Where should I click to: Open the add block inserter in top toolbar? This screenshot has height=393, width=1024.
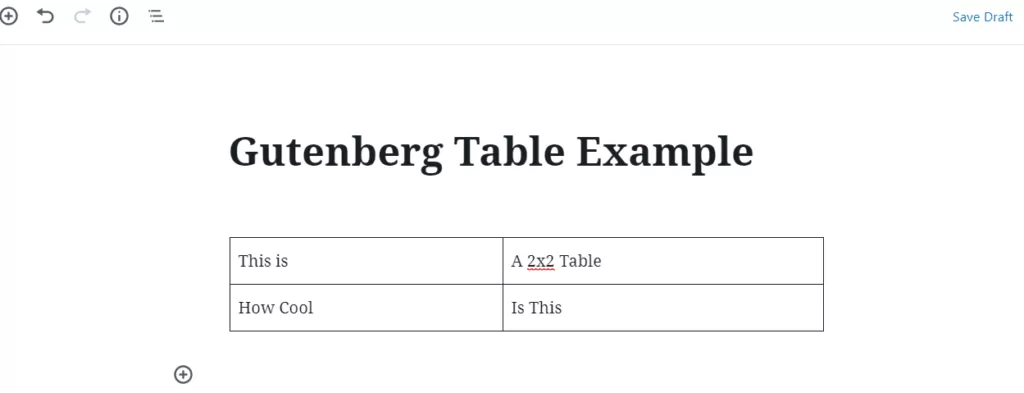coord(8,16)
